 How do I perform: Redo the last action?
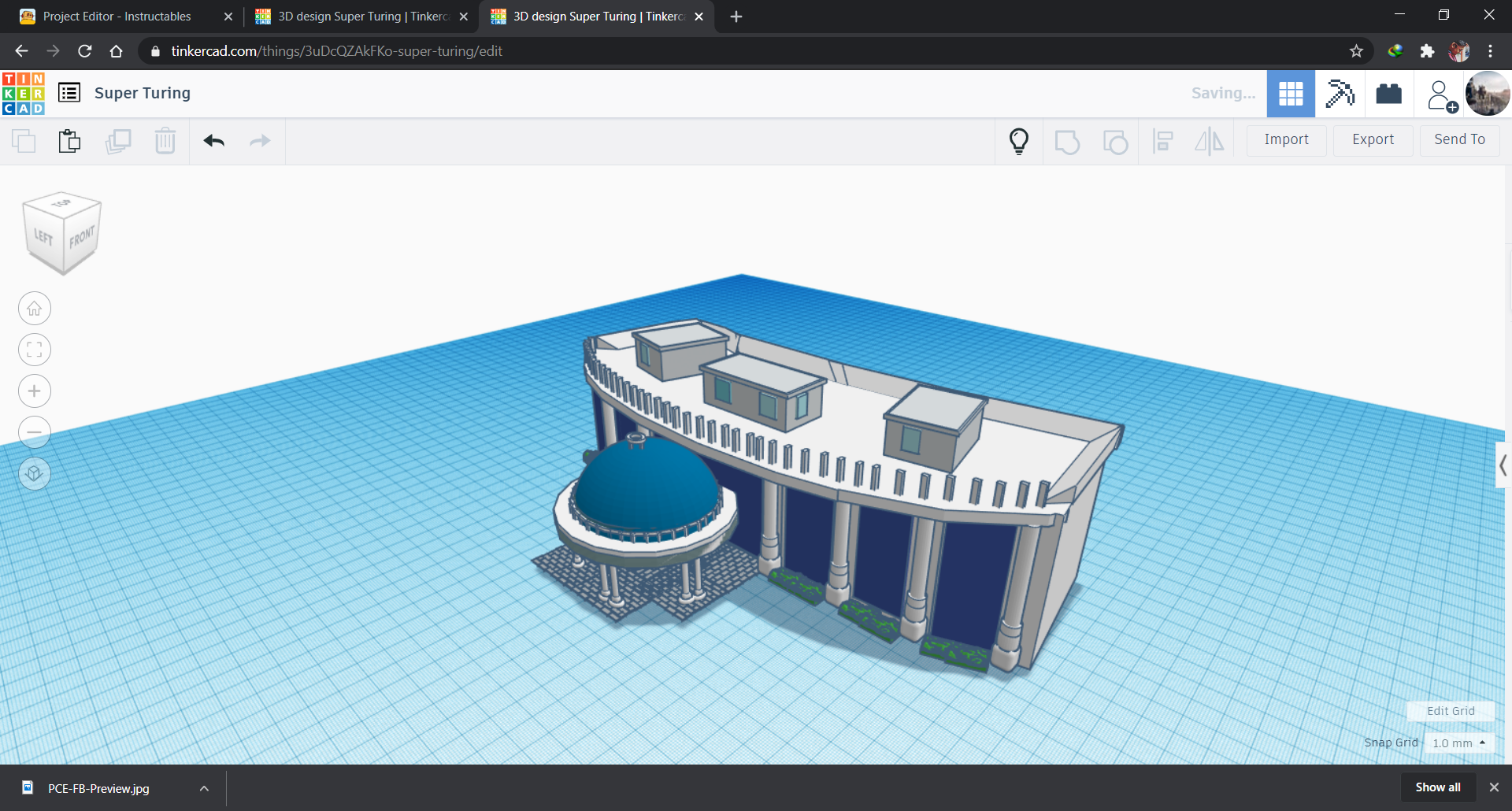260,141
